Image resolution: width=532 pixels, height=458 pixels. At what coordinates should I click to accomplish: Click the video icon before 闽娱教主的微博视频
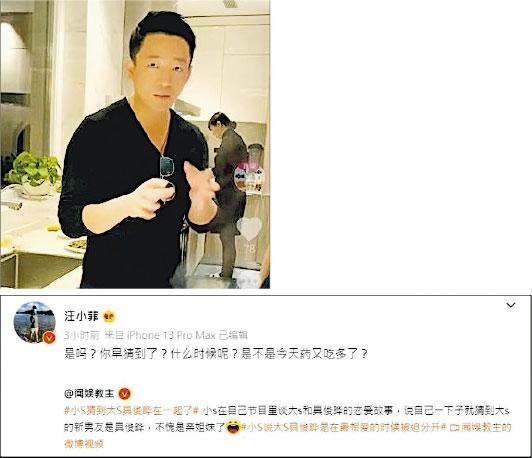coord(453,427)
